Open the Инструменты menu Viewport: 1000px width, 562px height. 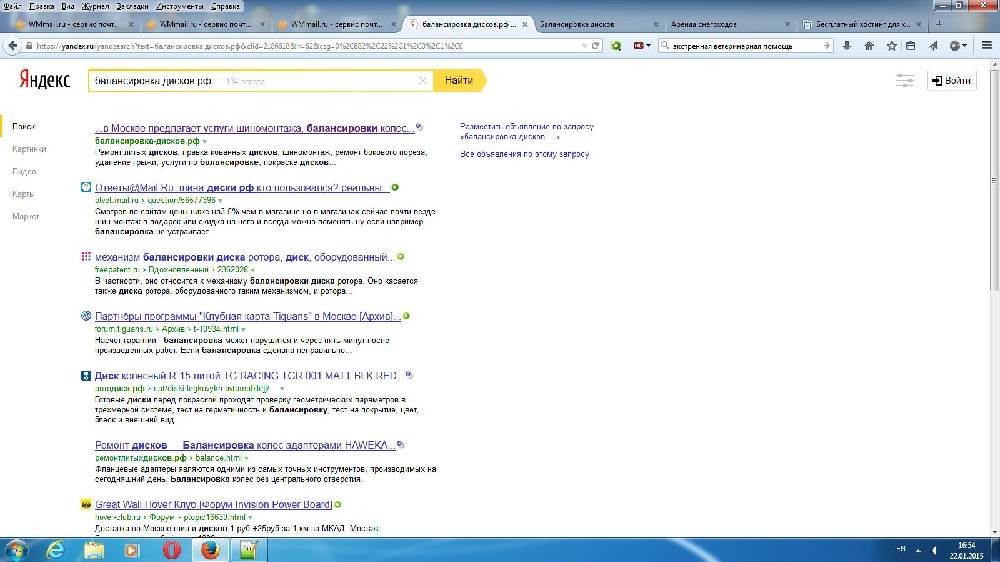coord(180,6)
